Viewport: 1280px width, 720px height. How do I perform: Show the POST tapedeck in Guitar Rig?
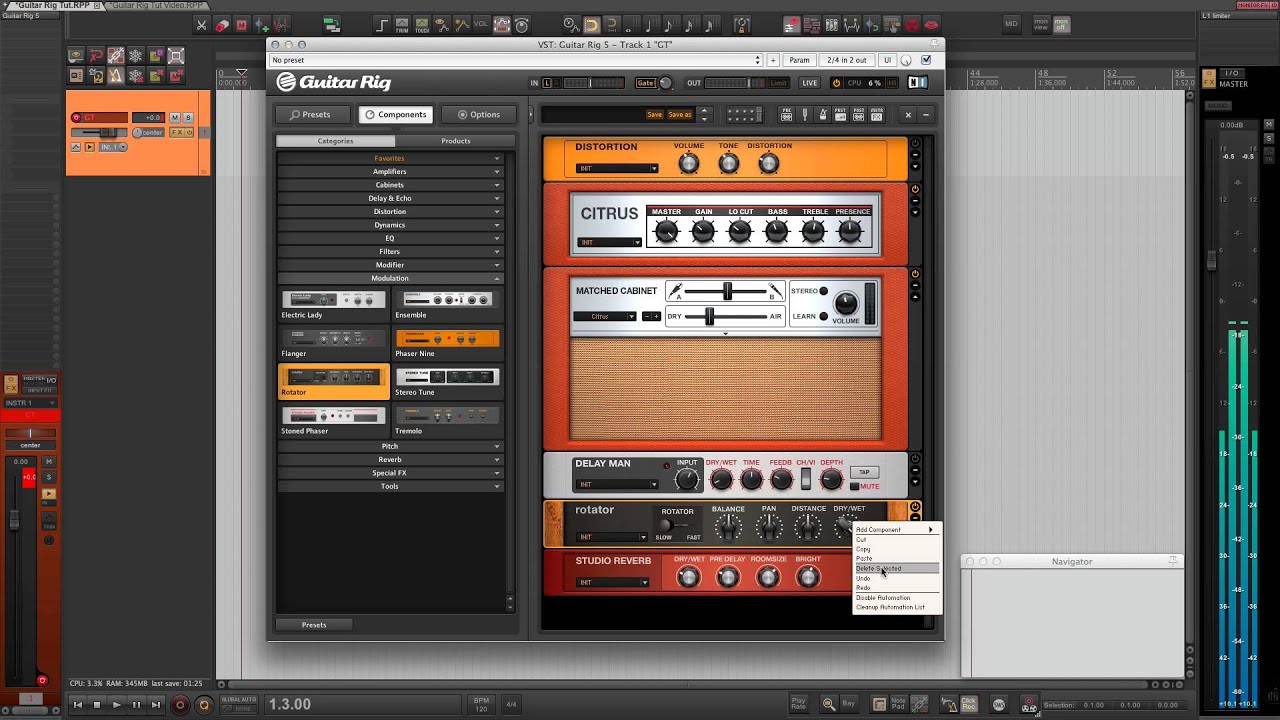point(859,115)
